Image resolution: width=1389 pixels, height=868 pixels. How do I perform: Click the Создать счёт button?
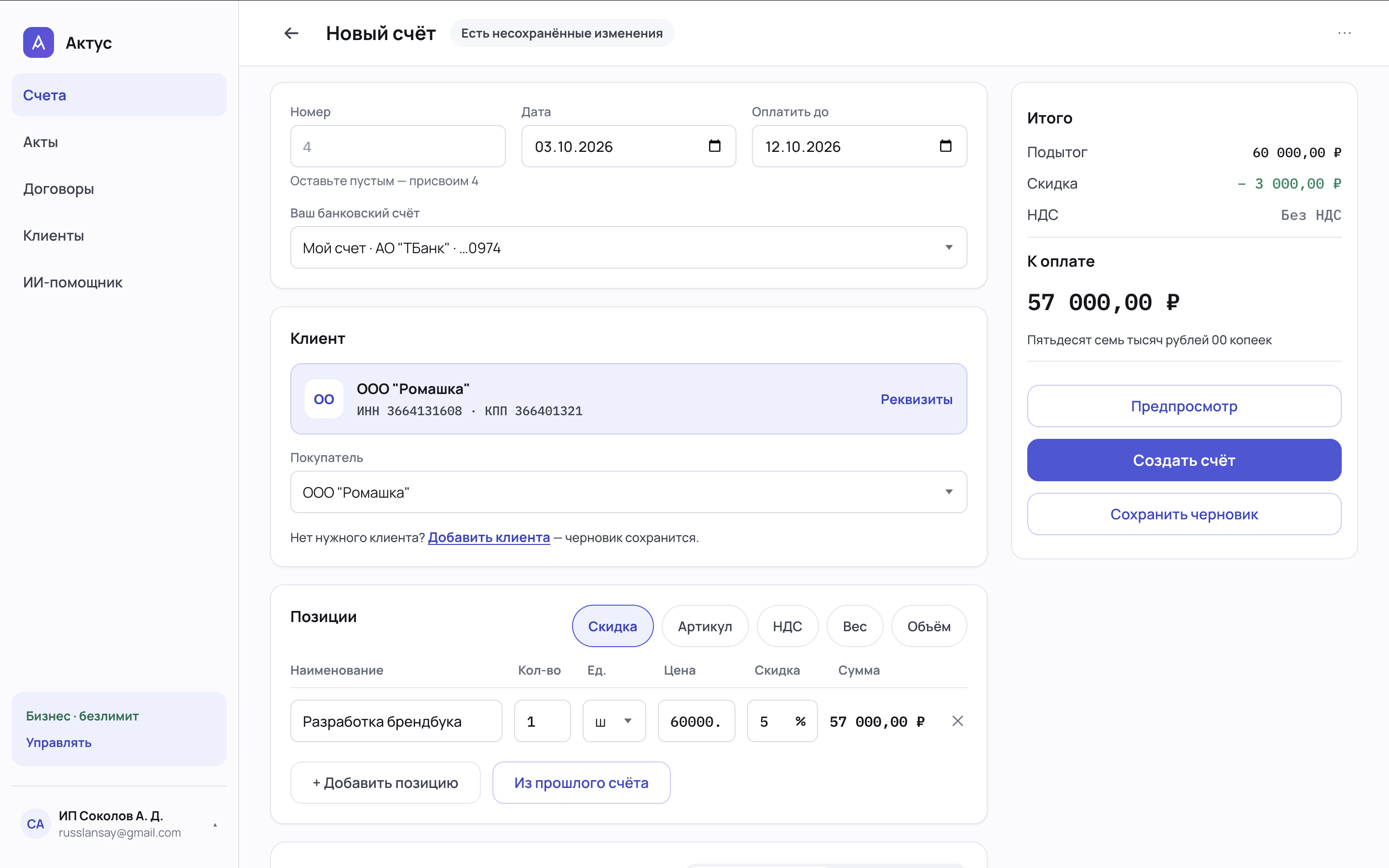tap(1184, 460)
